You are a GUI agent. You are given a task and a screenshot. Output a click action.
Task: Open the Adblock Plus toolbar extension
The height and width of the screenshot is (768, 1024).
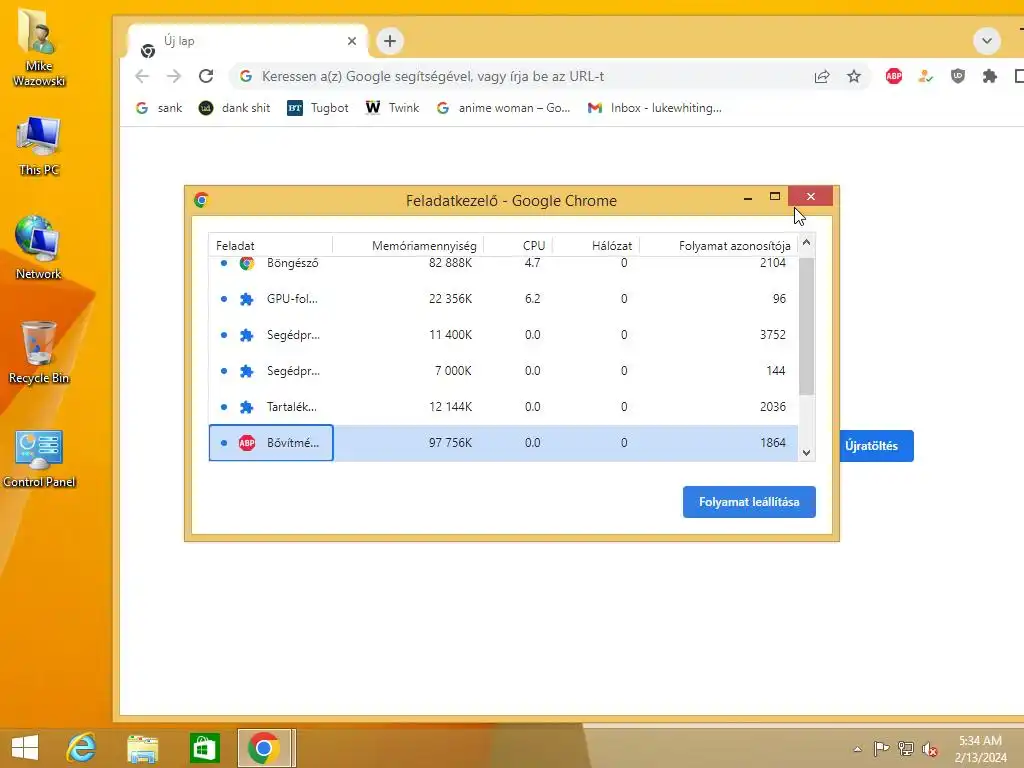(893, 76)
